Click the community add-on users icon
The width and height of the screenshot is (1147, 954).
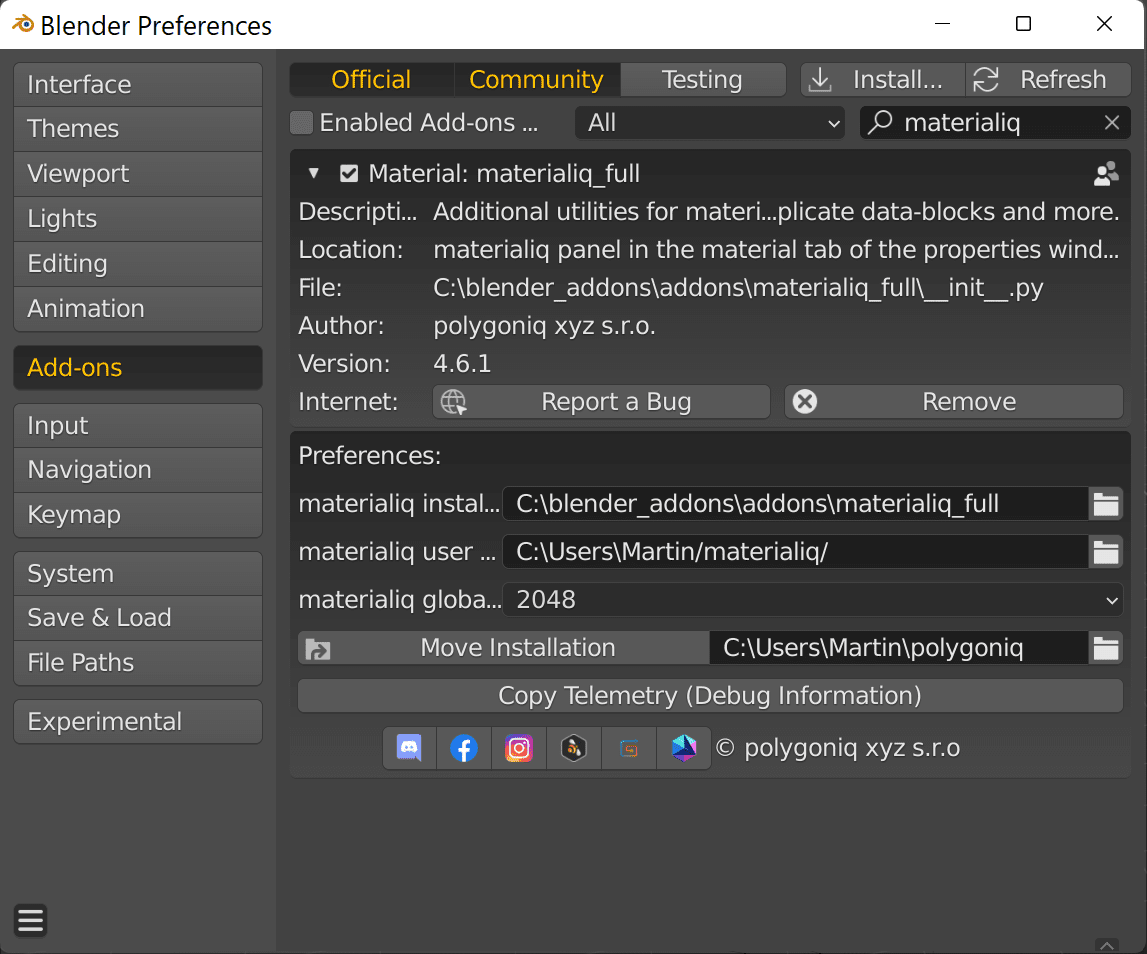pos(1106,173)
